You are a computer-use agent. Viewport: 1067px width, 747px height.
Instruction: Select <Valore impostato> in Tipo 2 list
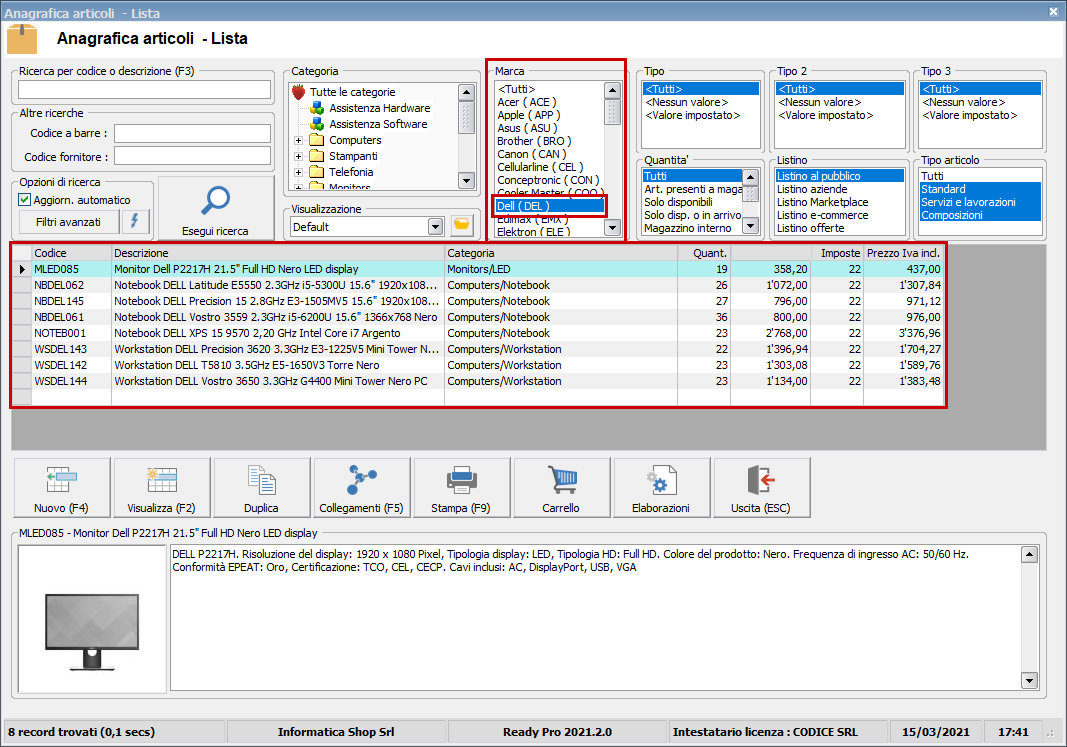[x=826, y=115]
